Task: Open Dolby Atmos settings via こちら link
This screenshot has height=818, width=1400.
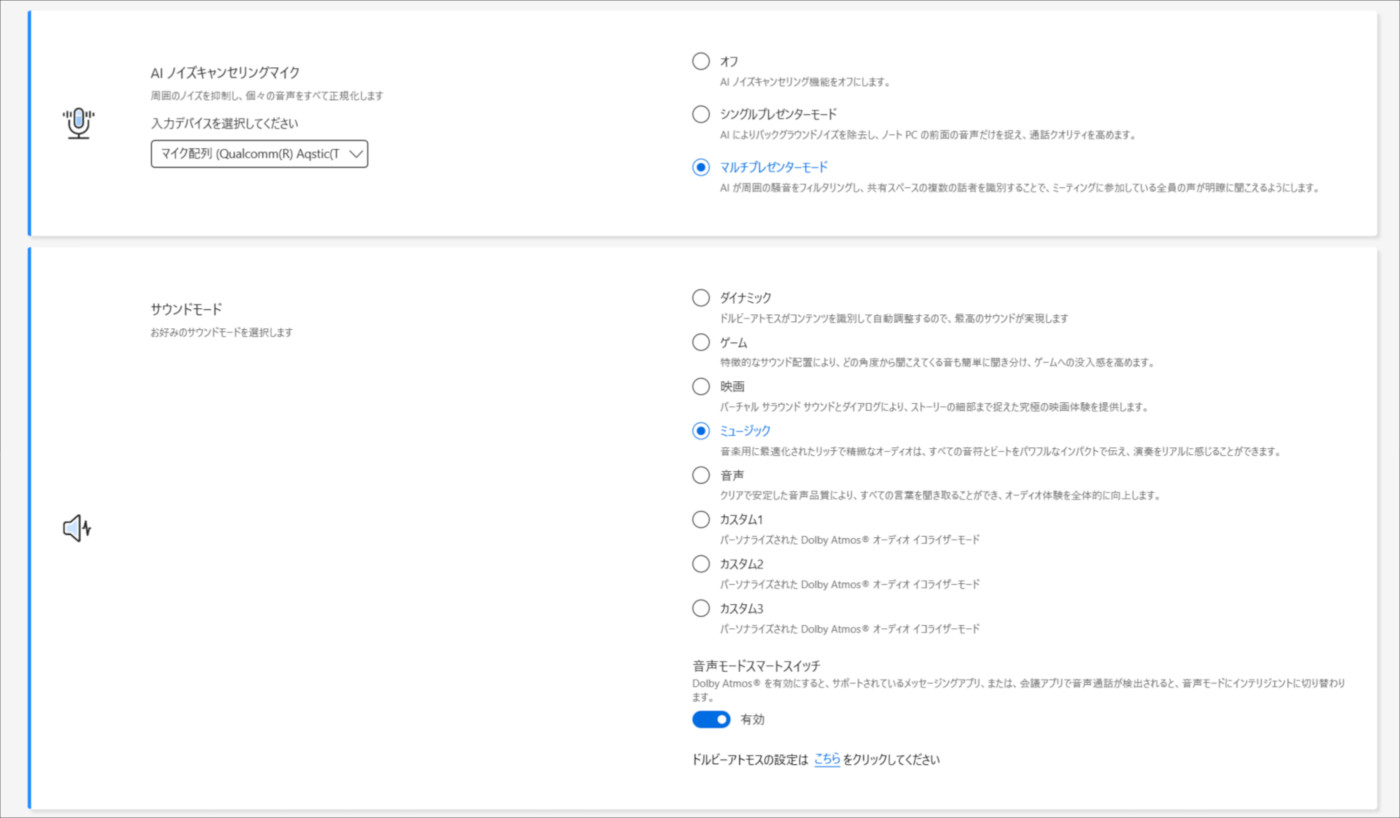Action: [x=827, y=760]
